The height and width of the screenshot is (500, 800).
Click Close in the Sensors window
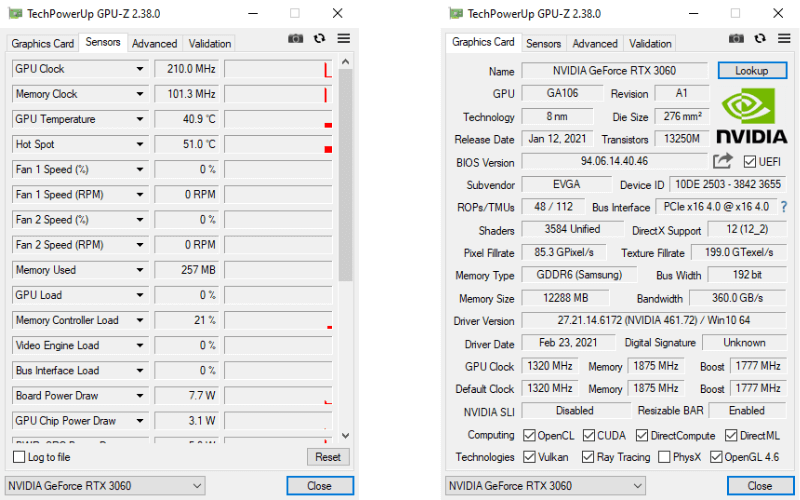(x=320, y=486)
